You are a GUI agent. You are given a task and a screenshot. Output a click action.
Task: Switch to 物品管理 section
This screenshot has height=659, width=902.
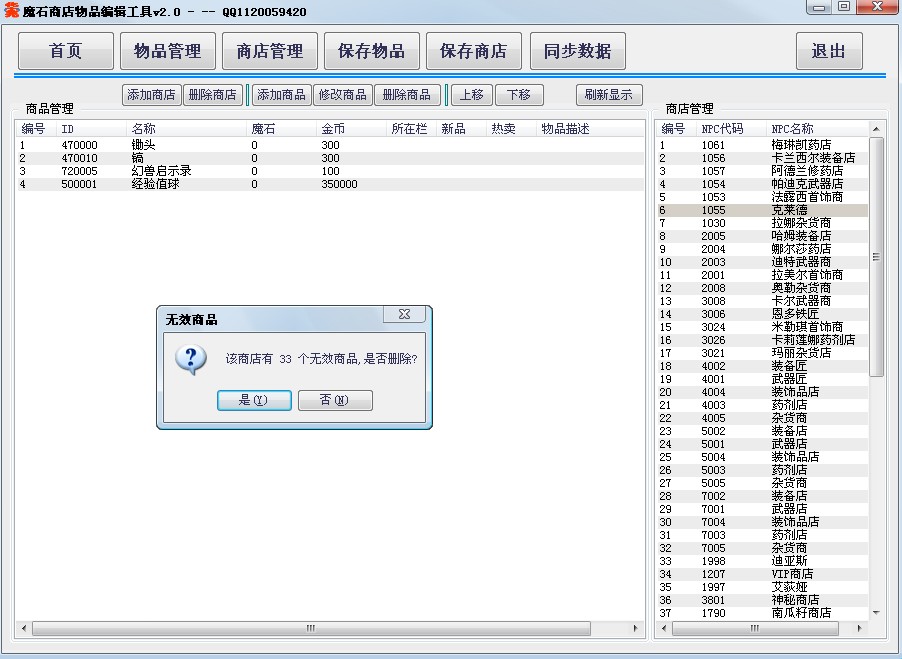[168, 51]
